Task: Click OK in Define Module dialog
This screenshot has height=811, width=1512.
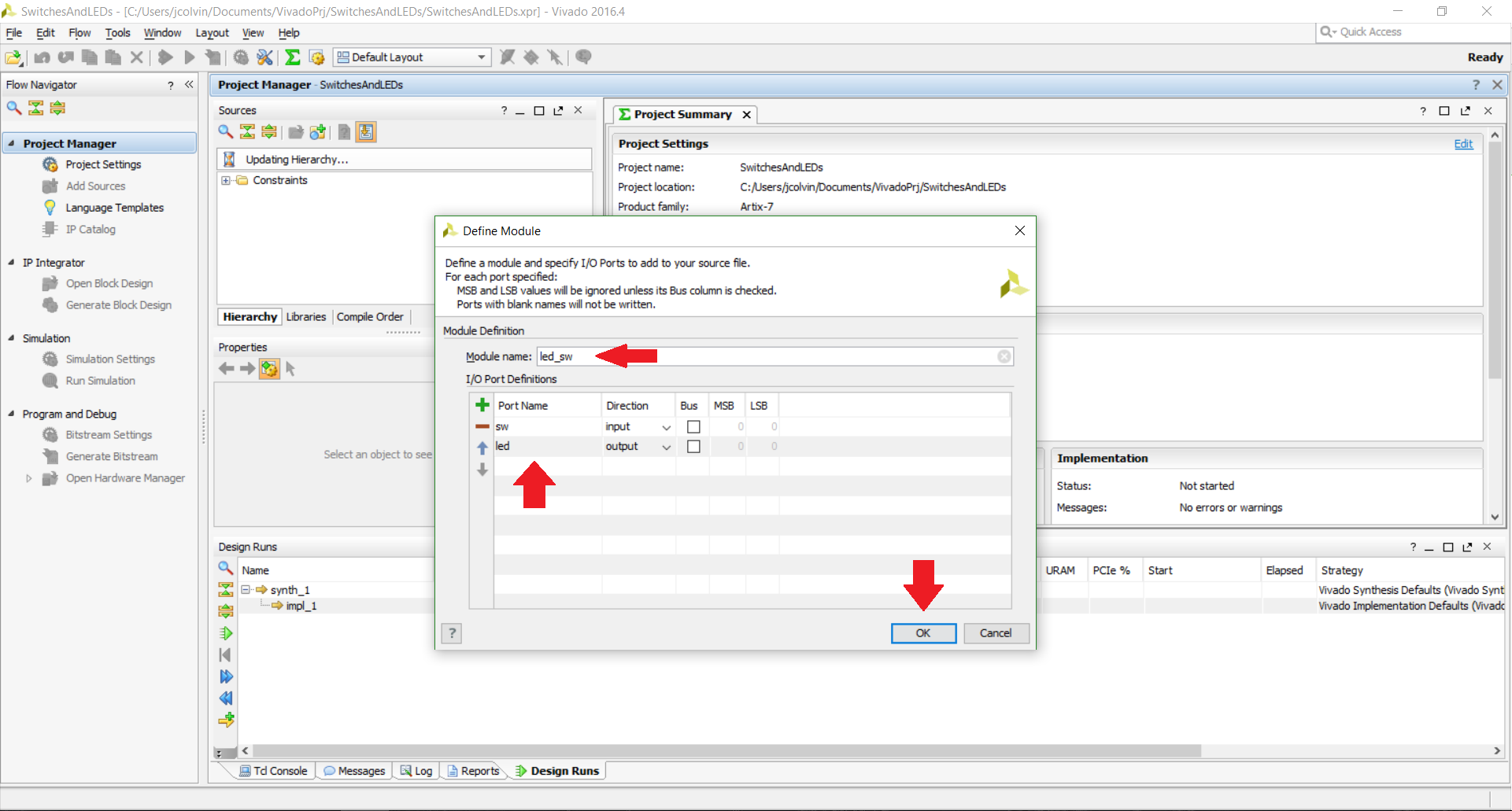Action: click(923, 633)
